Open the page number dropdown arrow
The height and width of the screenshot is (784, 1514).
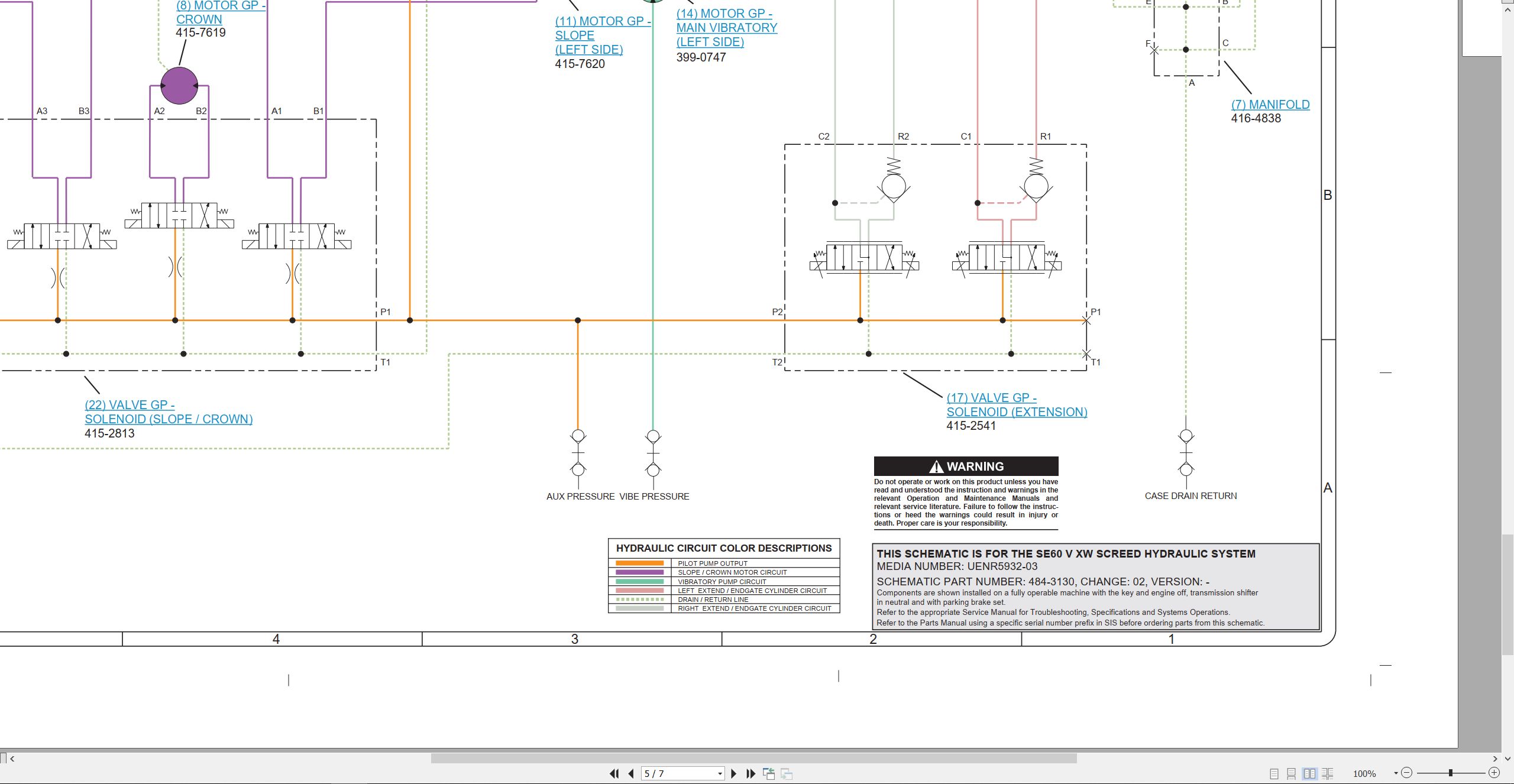tap(720, 773)
